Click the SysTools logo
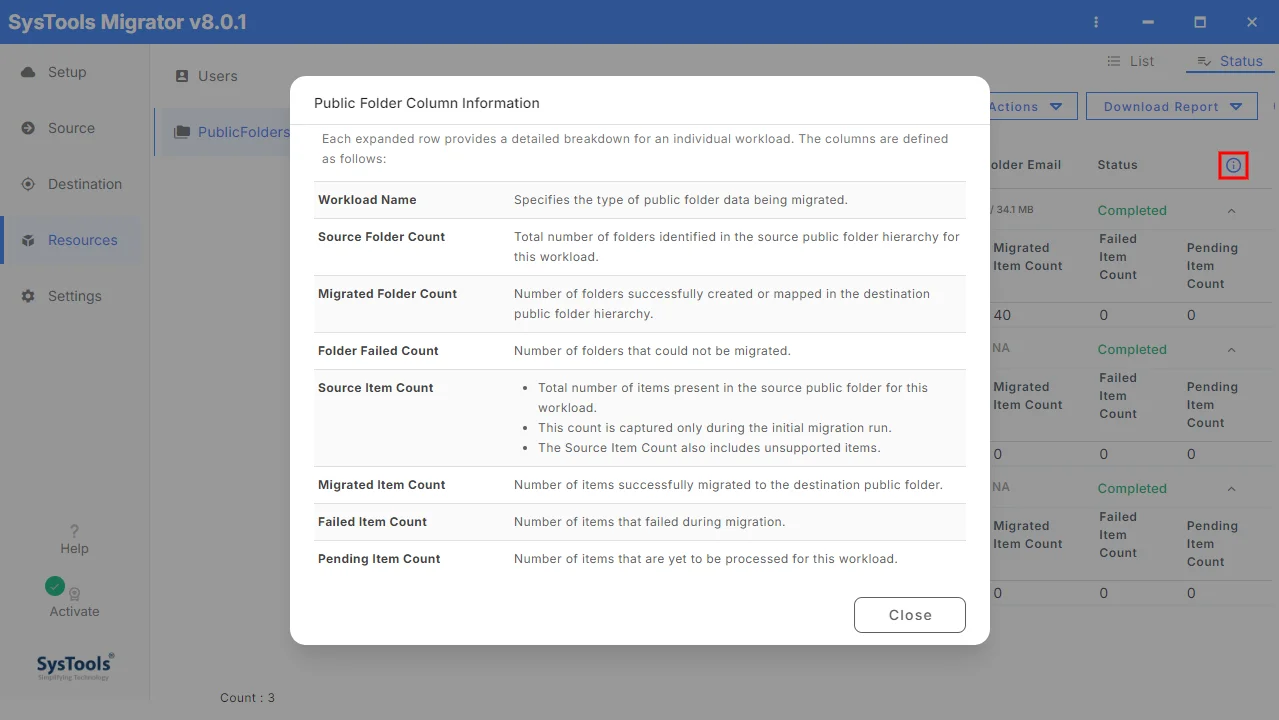Image resolution: width=1279 pixels, height=720 pixels. 75,666
